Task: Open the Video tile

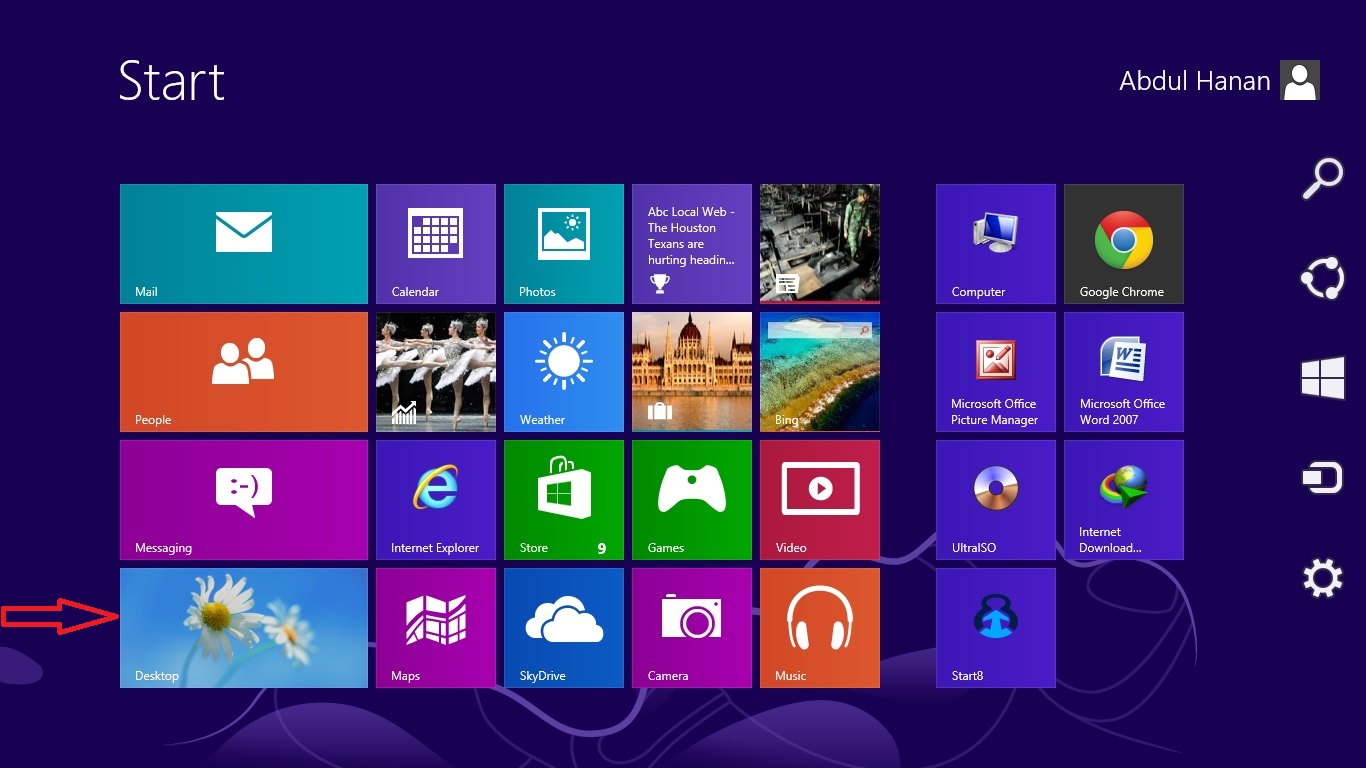Action: pyautogui.click(x=820, y=500)
